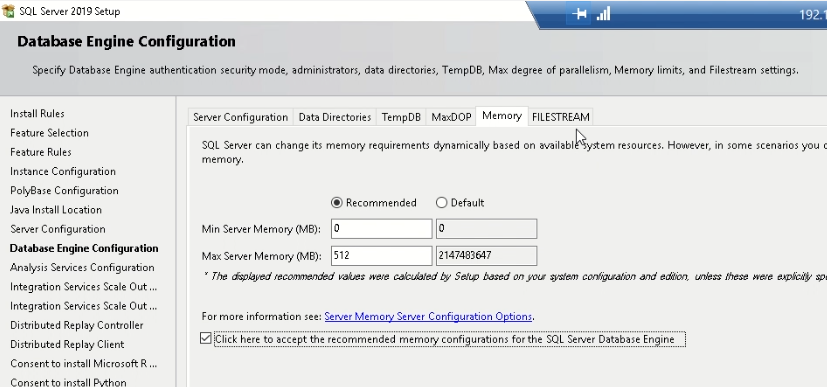Switch to the TempDB tab
Image resolution: width=827 pixels, height=387 pixels.
tap(401, 117)
